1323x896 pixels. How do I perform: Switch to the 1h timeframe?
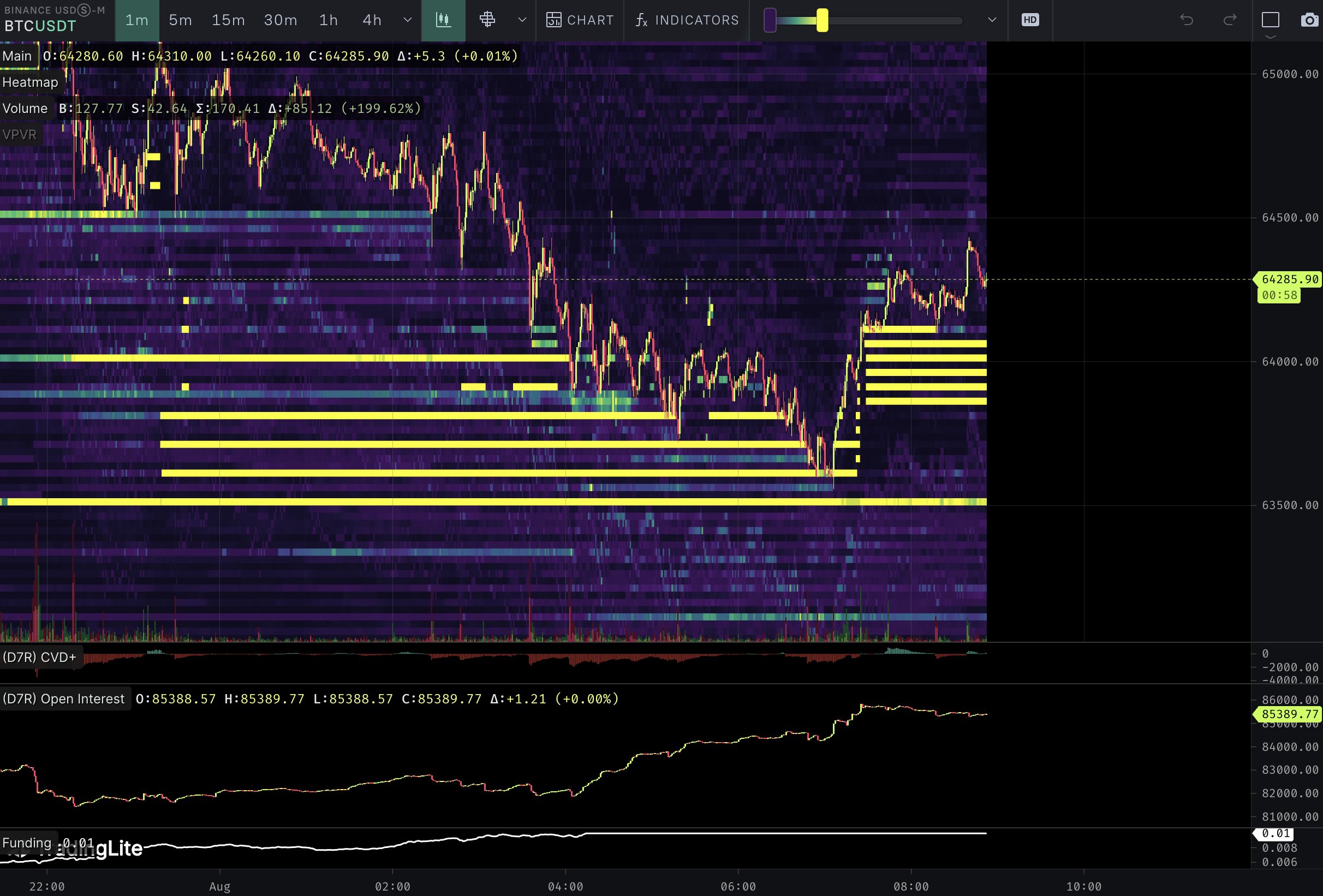pyautogui.click(x=329, y=21)
